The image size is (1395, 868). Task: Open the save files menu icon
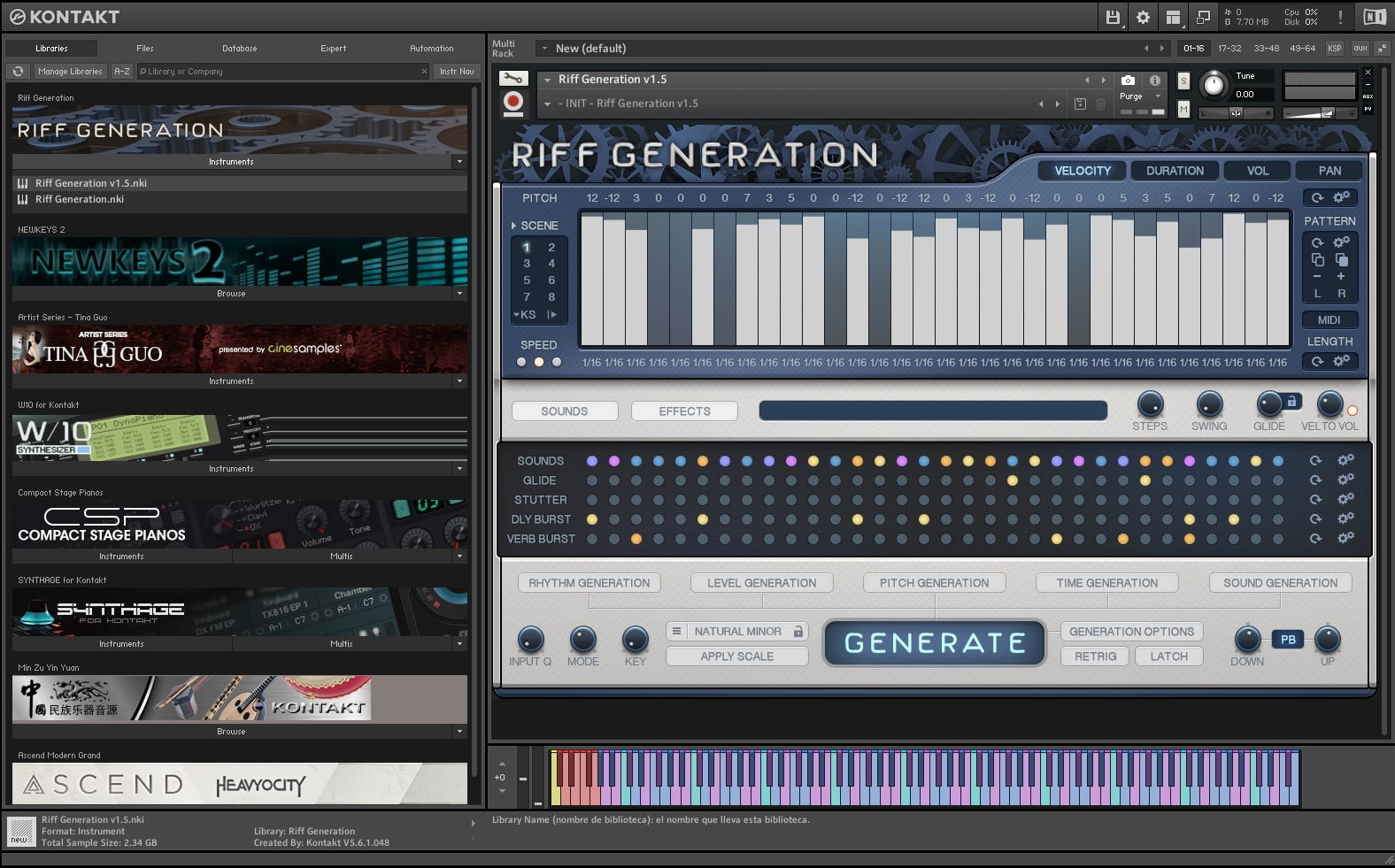[1113, 17]
